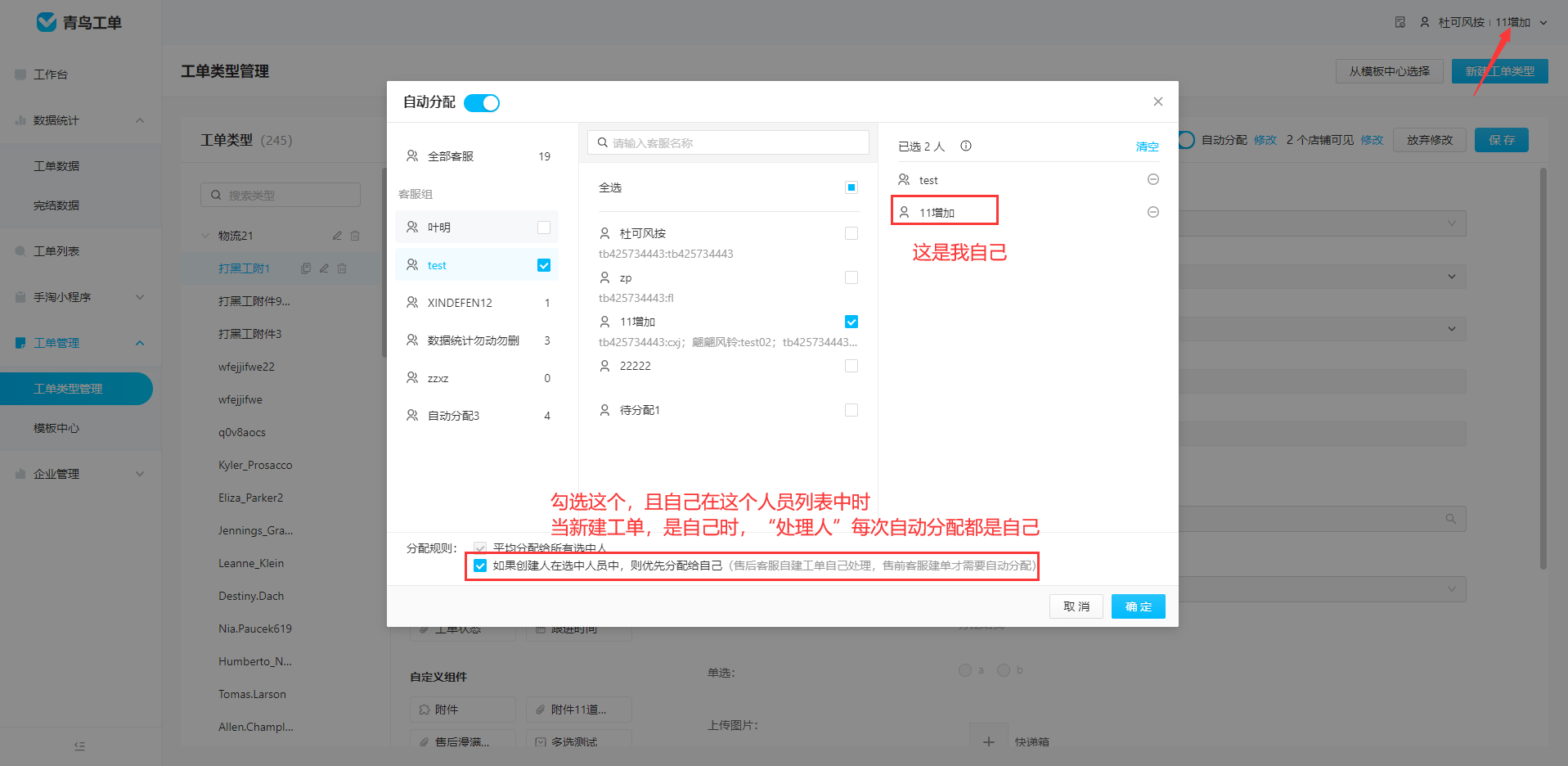Viewport: 1568px width, 766px height.
Task: Click 新建工单类型 button
Action: pos(1500,71)
